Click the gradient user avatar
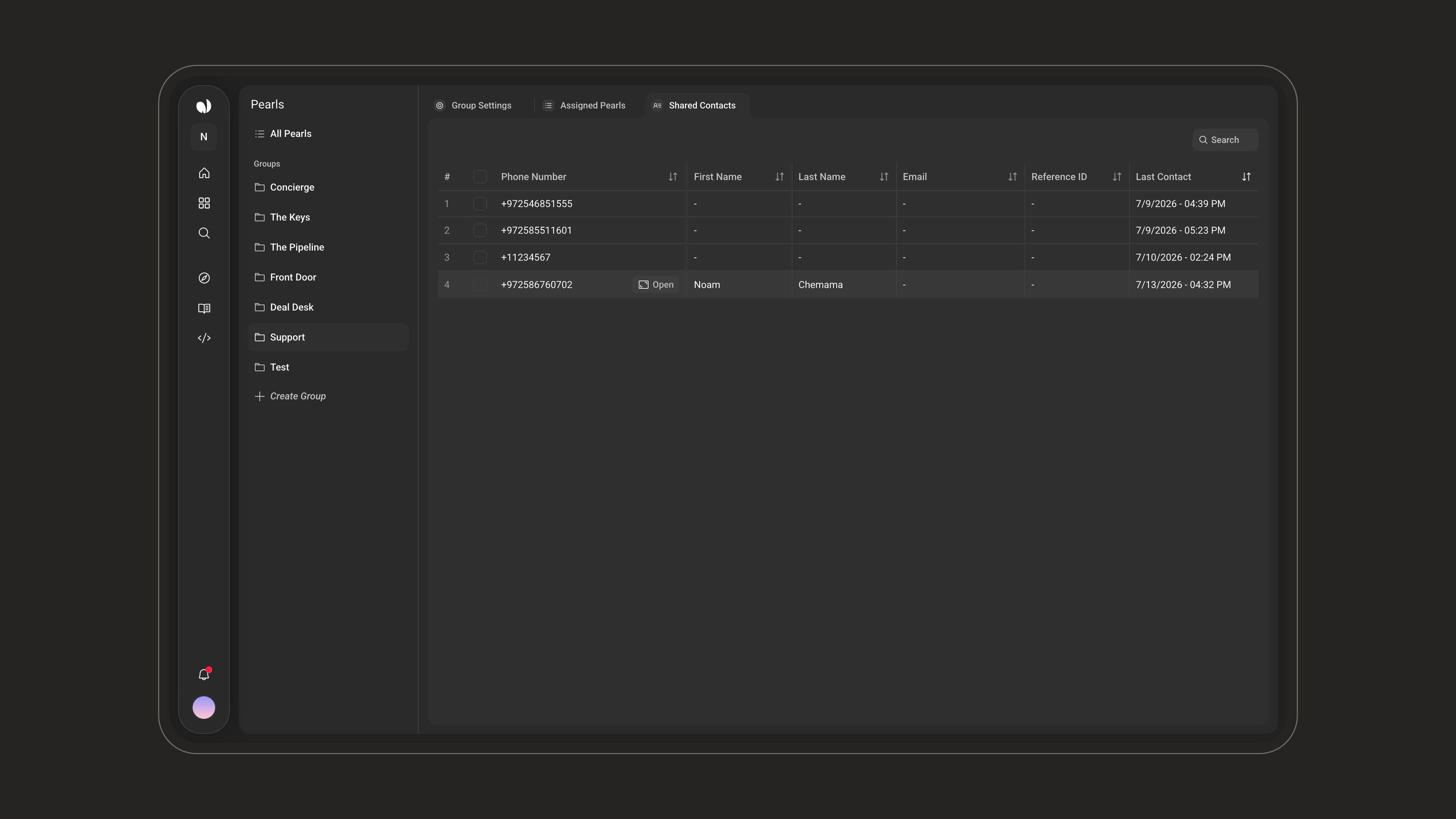This screenshot has height=819, width=1456. 204,707
